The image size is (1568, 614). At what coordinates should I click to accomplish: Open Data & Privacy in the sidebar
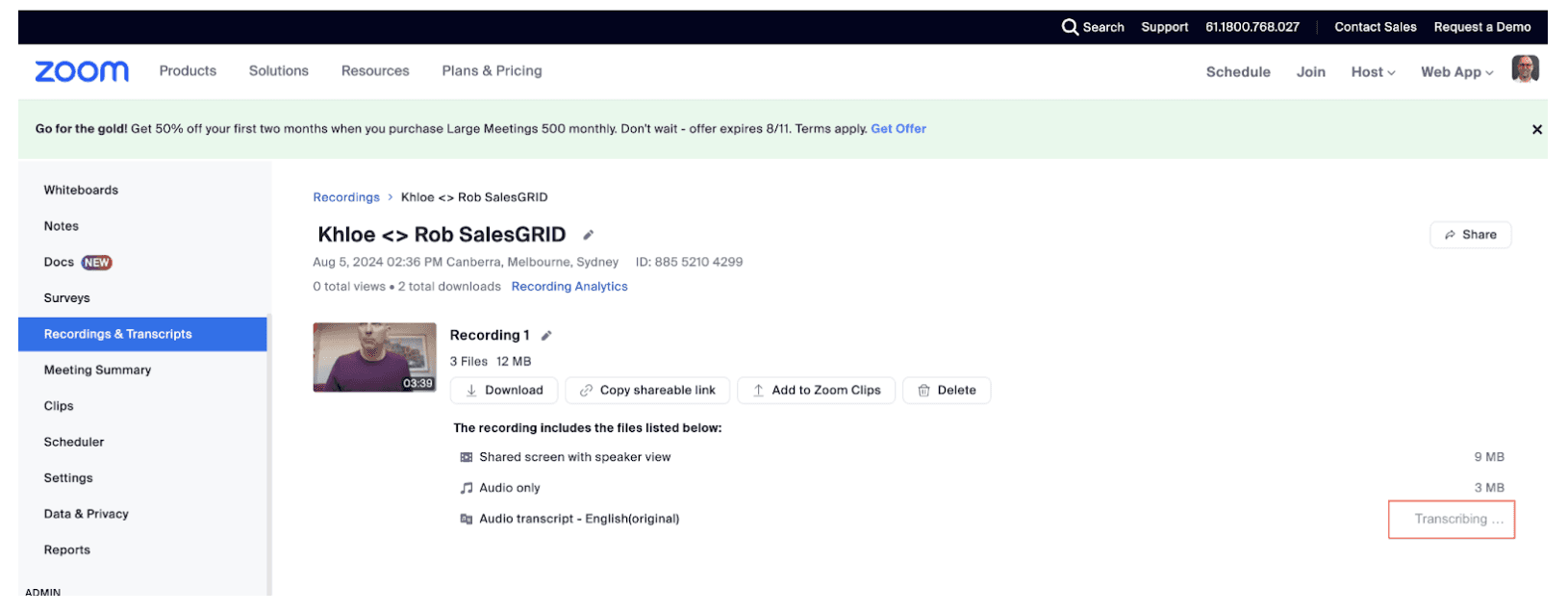[86, 514]
